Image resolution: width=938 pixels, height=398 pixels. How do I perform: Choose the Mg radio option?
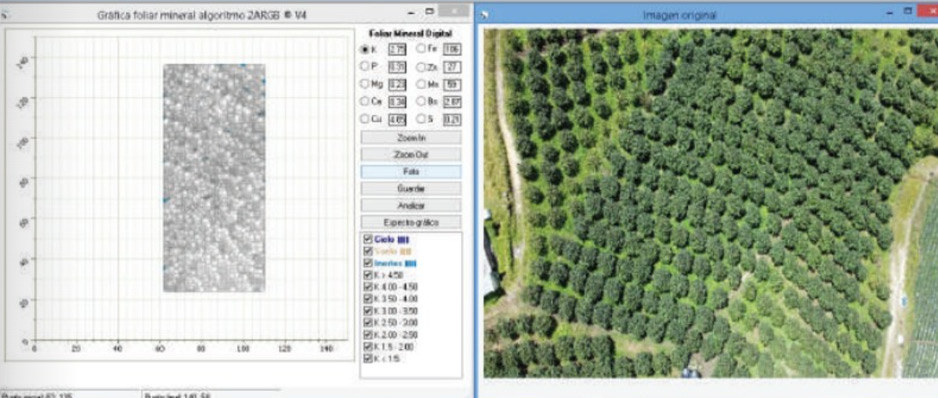pyautogui.click(x=364, y=84)
